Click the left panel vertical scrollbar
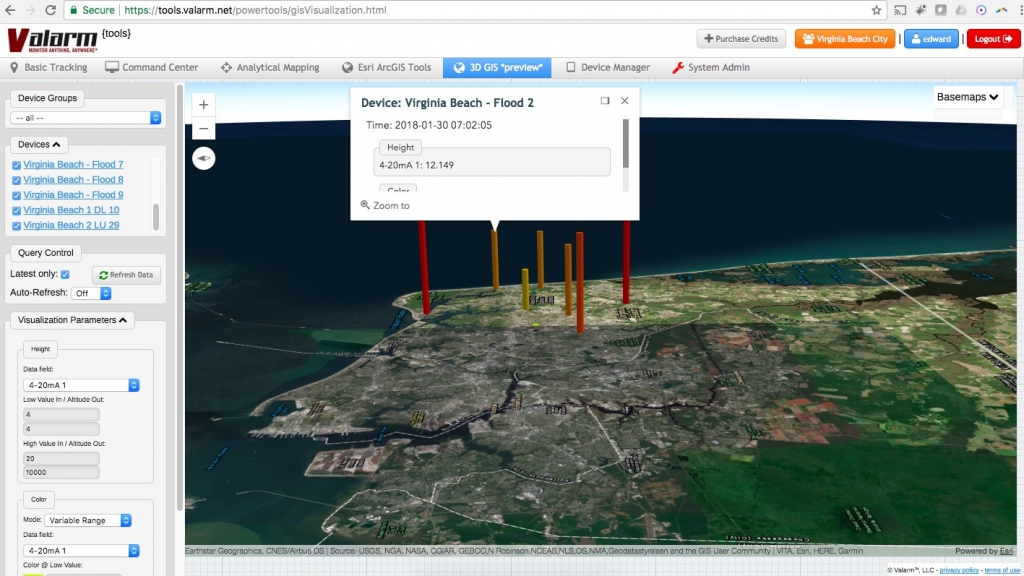The image size is (1024, 576). coord(180,297)
